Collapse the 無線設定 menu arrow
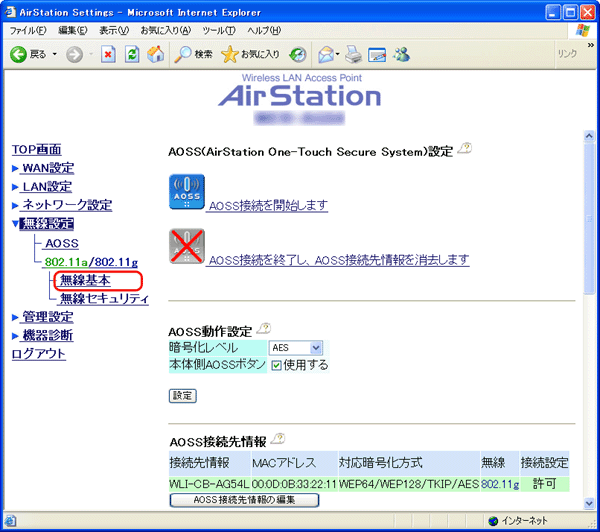The height and width of the screenshot is (532, 600). [15, 224]
